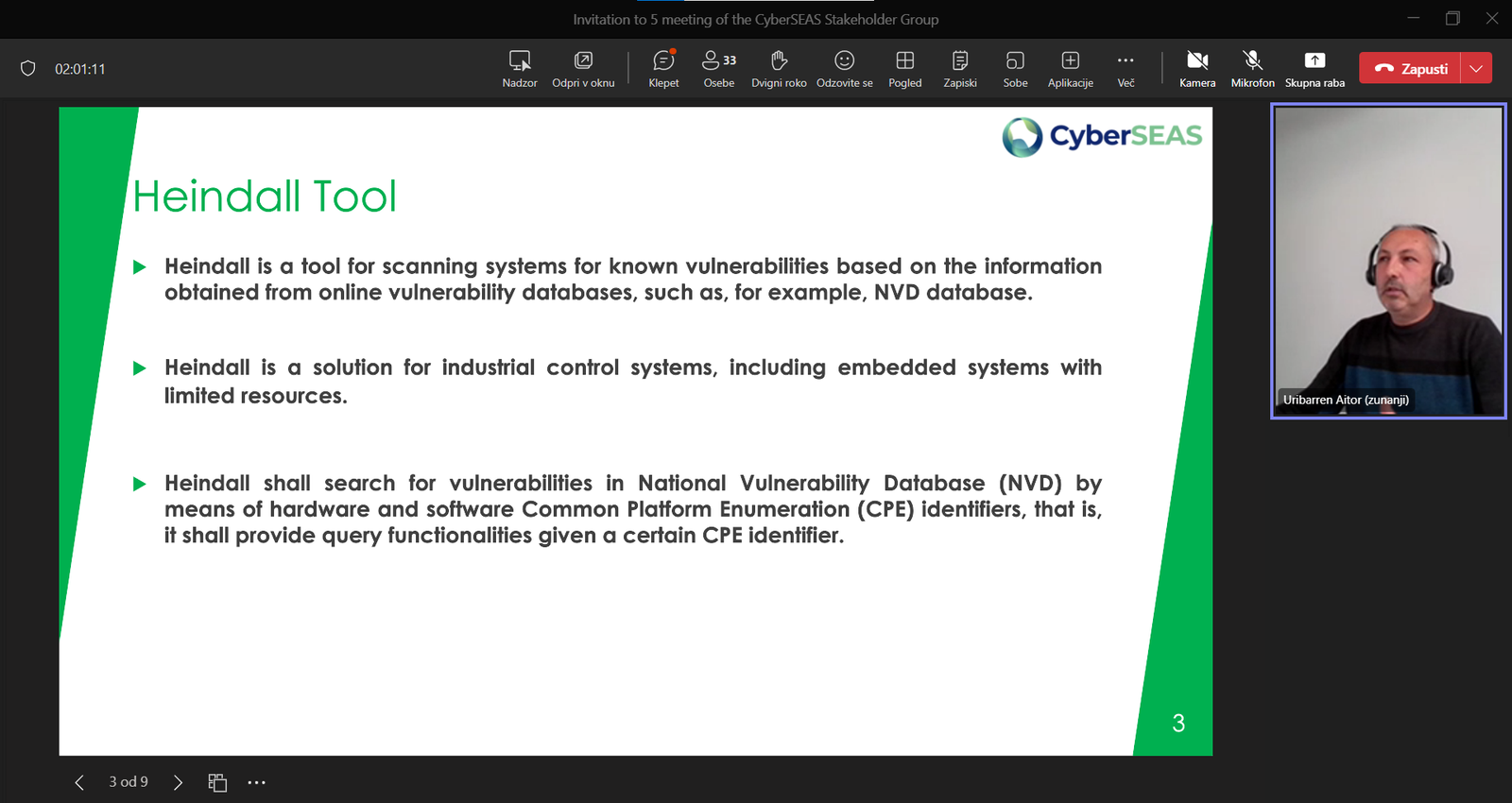The width and height of the screenshot is (1512, 803).
Task: Click Nadzor take control icon
Action: click(x=520, y=68)
